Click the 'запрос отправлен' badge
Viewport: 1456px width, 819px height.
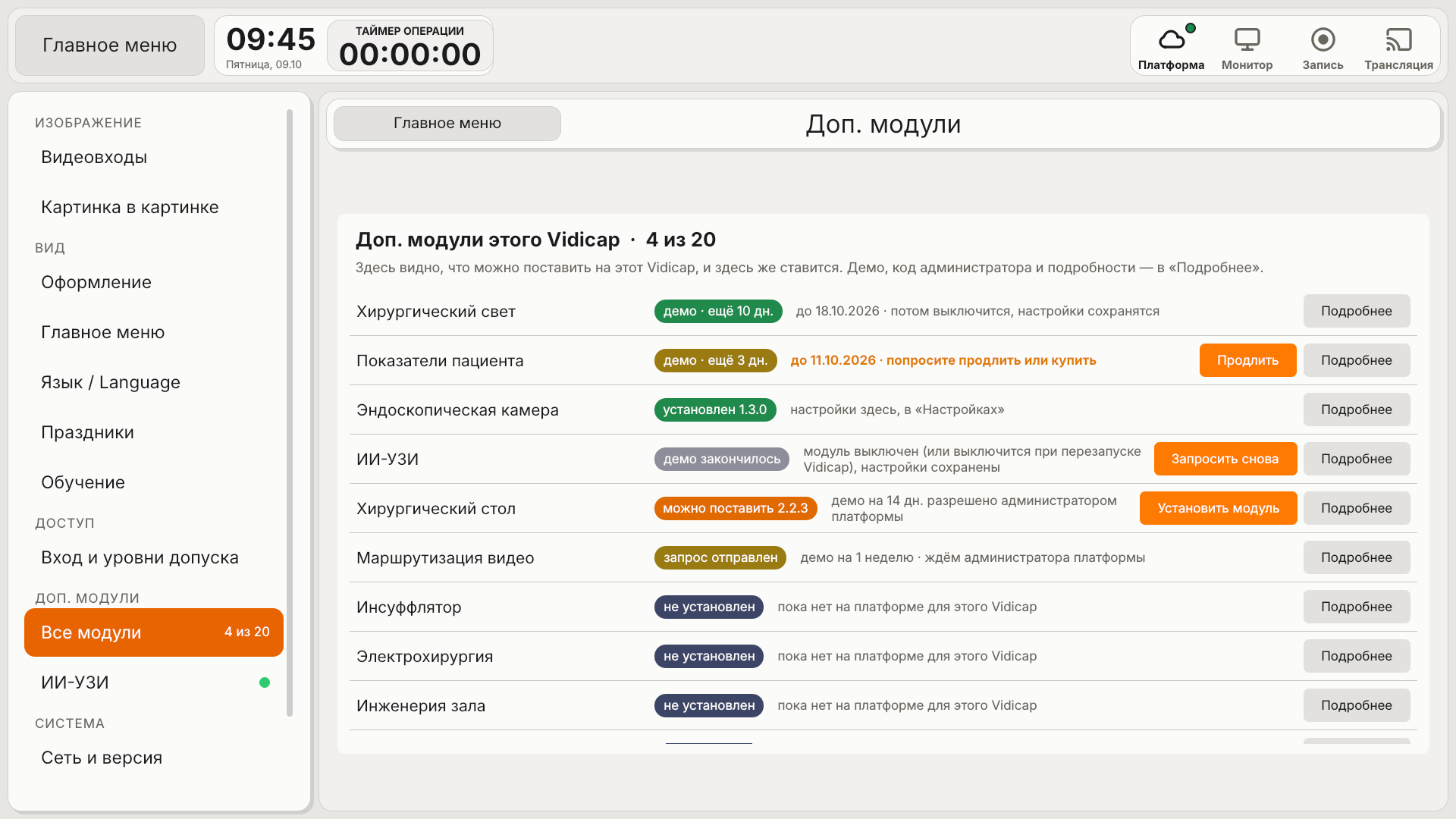(x=720, y=557)
